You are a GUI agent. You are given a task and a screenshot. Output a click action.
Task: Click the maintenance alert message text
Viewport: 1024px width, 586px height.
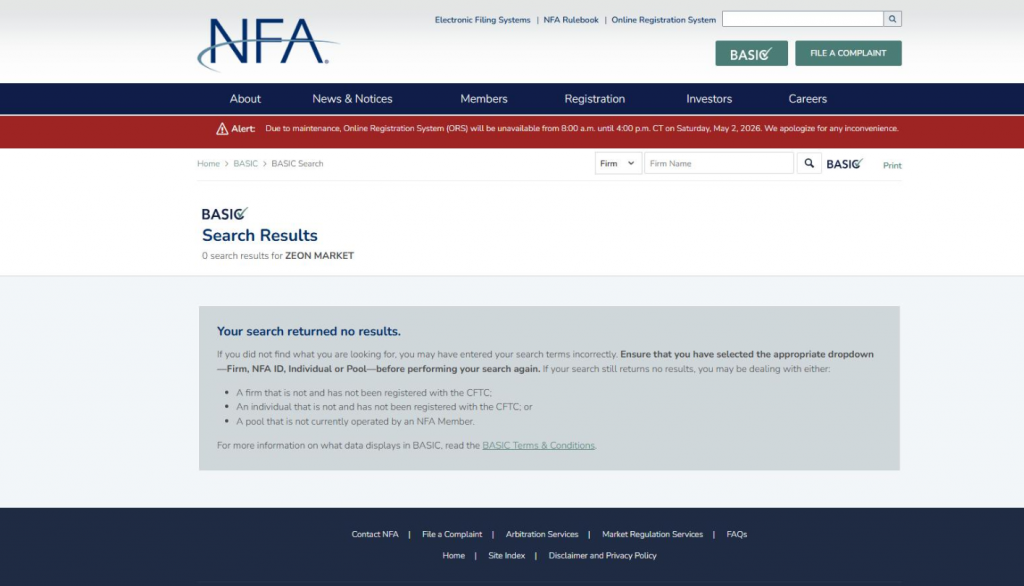581,129
